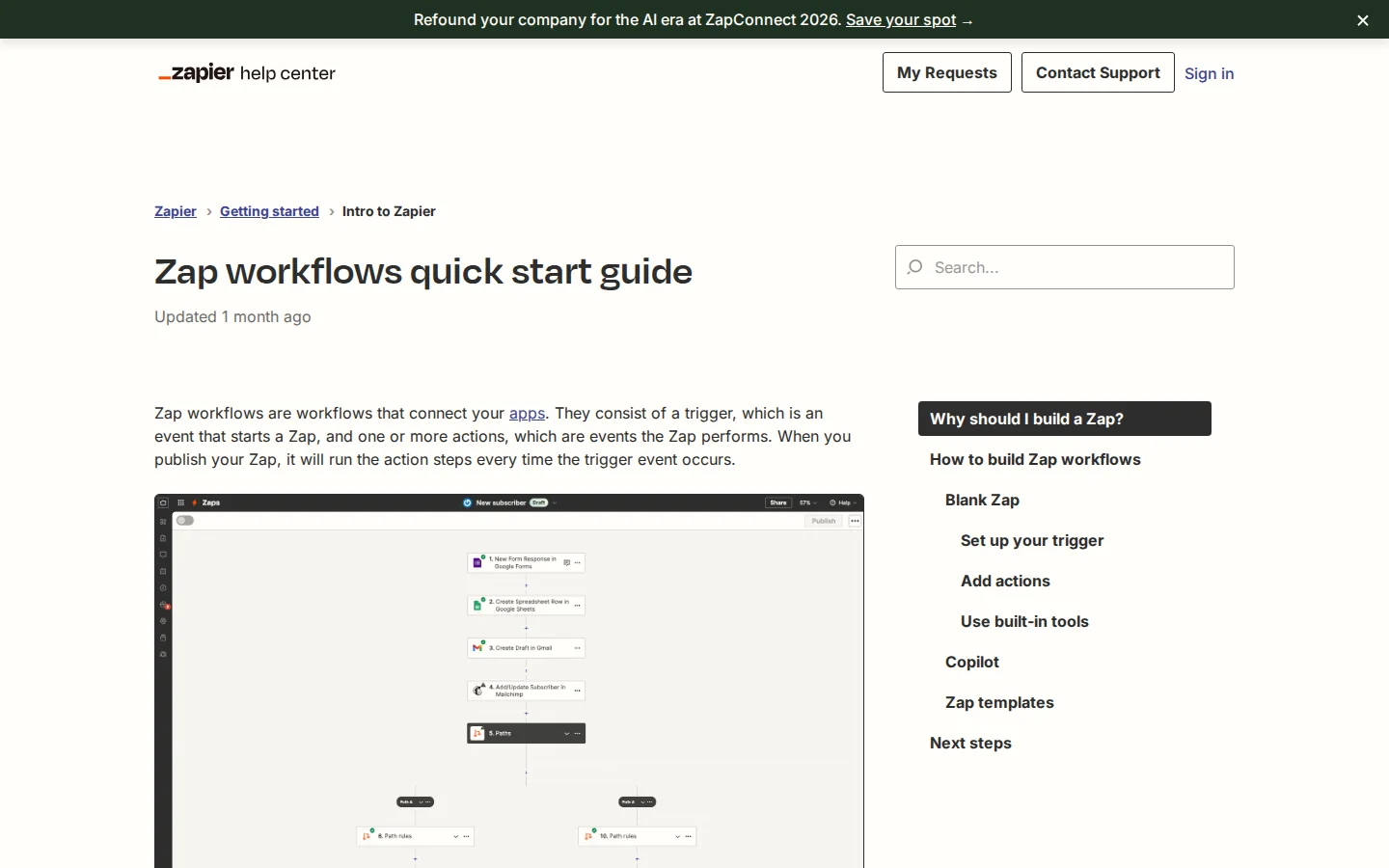Click Share in the Zap editor screenshot
1389x868 pixels.
pos(777,502)
